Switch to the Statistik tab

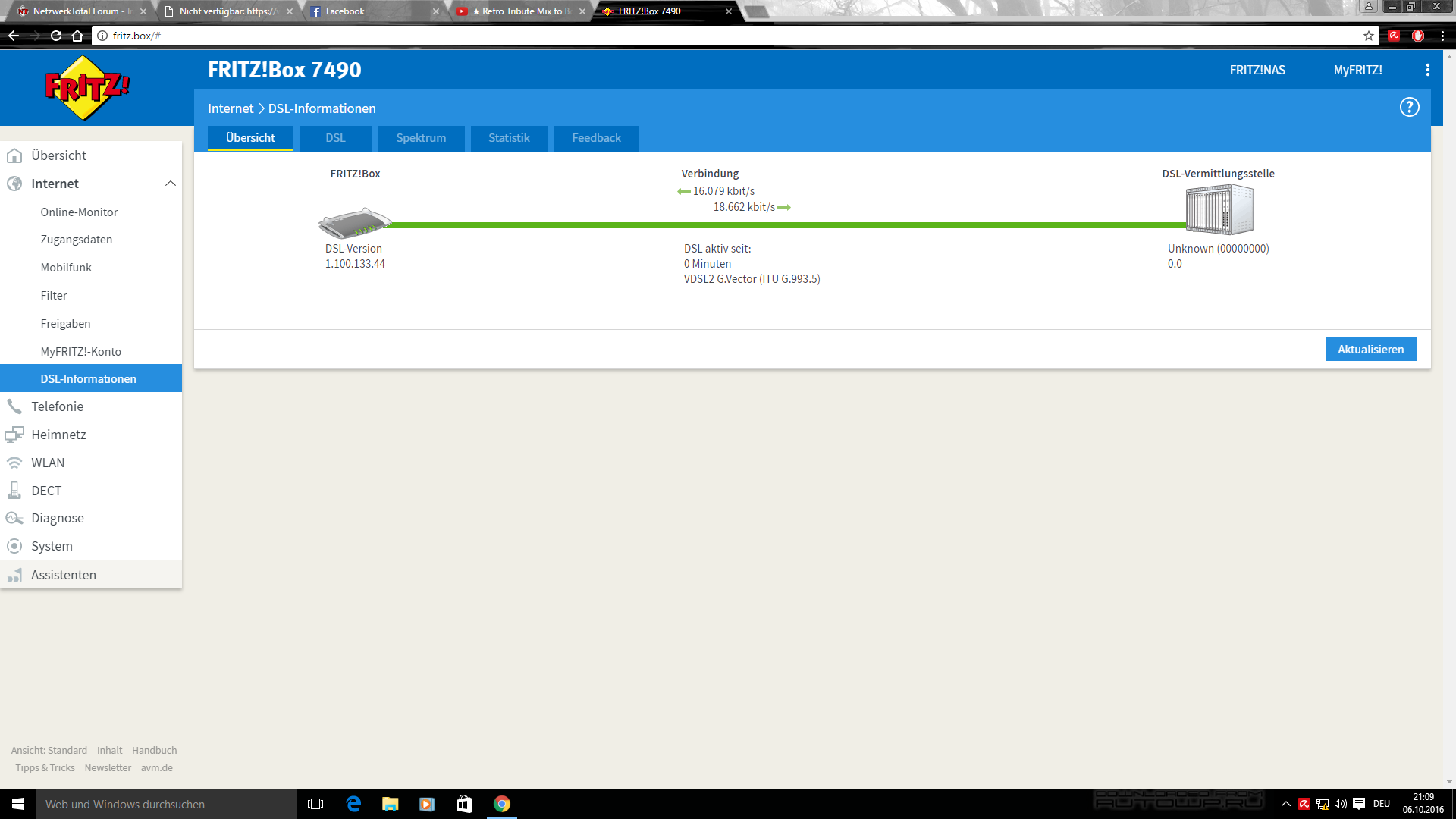coord(509,138)
